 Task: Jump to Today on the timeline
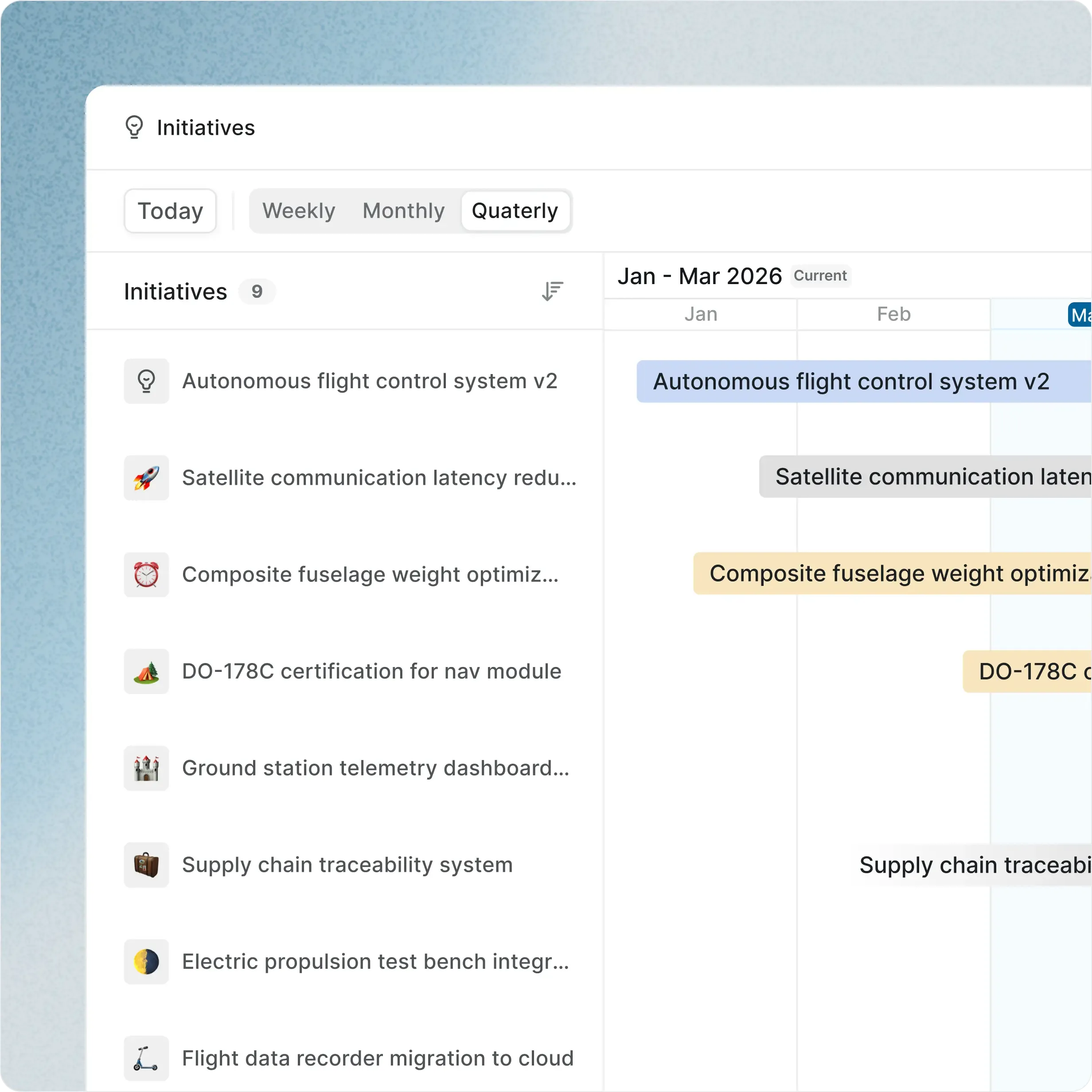tap(170, 211)
